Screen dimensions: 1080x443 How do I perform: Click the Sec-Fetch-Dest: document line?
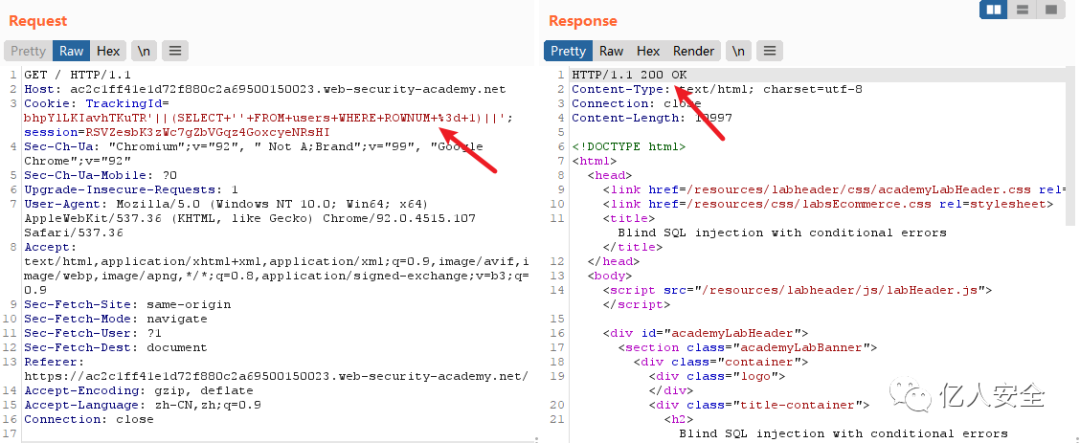(116, 348)
